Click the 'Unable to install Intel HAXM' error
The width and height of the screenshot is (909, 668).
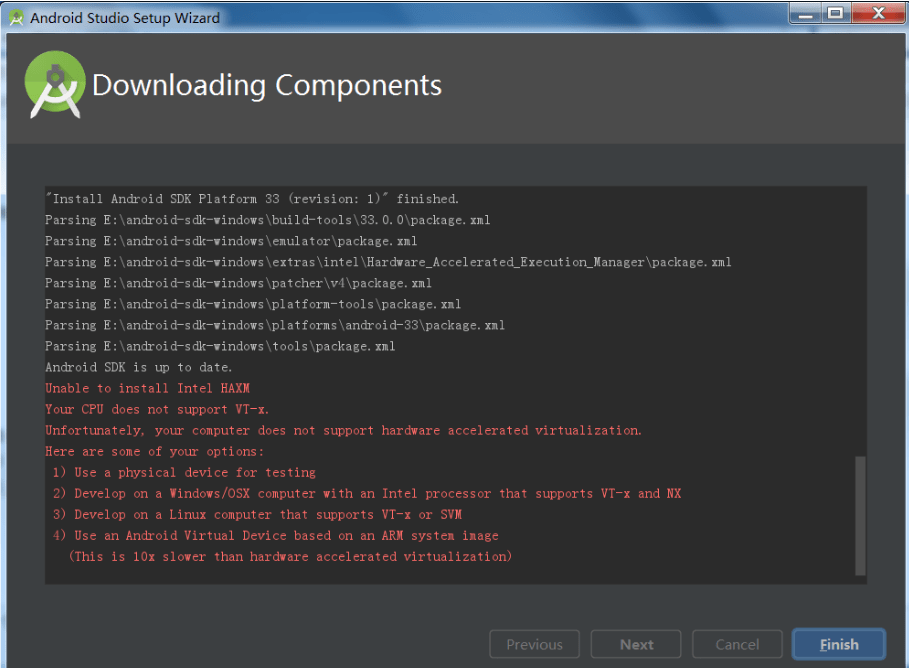[x=147, y=389]
